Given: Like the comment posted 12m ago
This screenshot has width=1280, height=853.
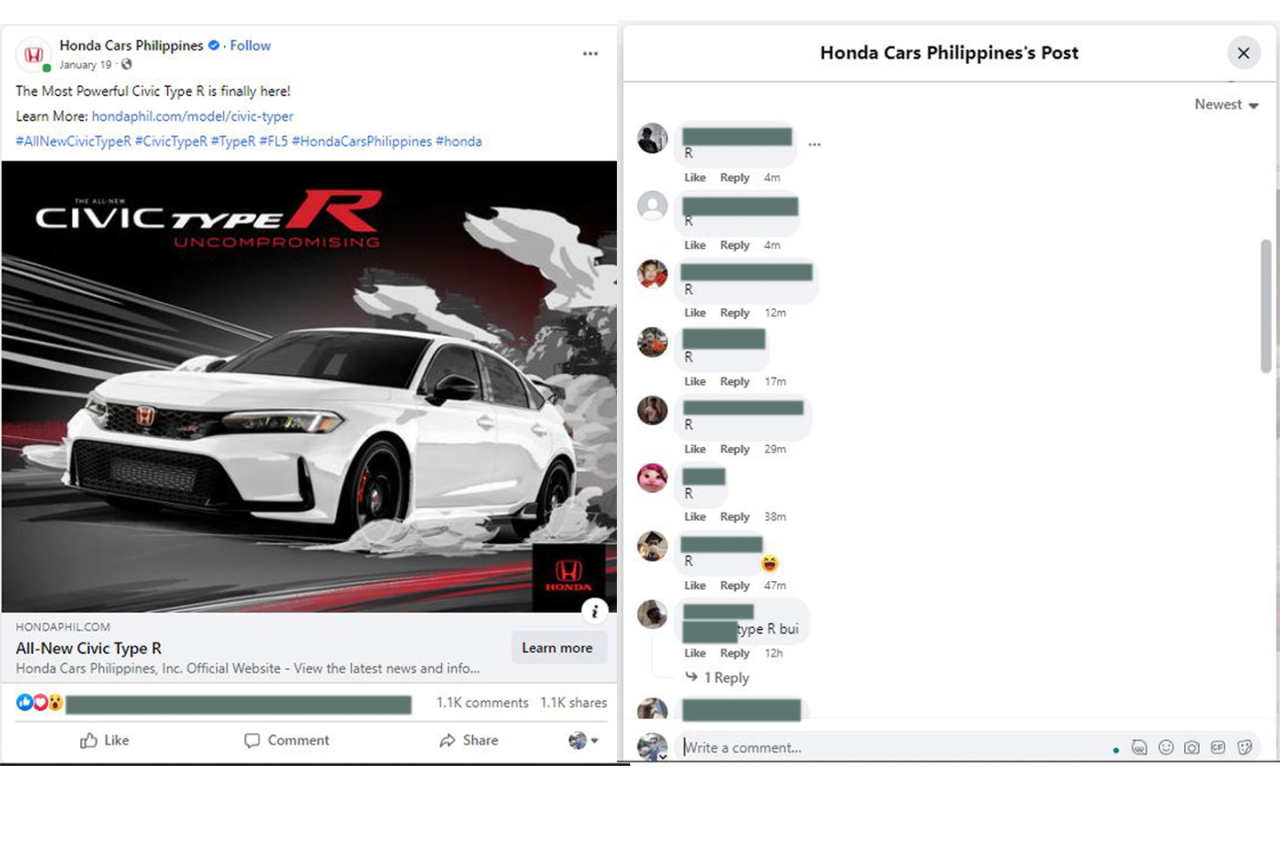Looking at the screenshot, I should (x=695, y=313).
